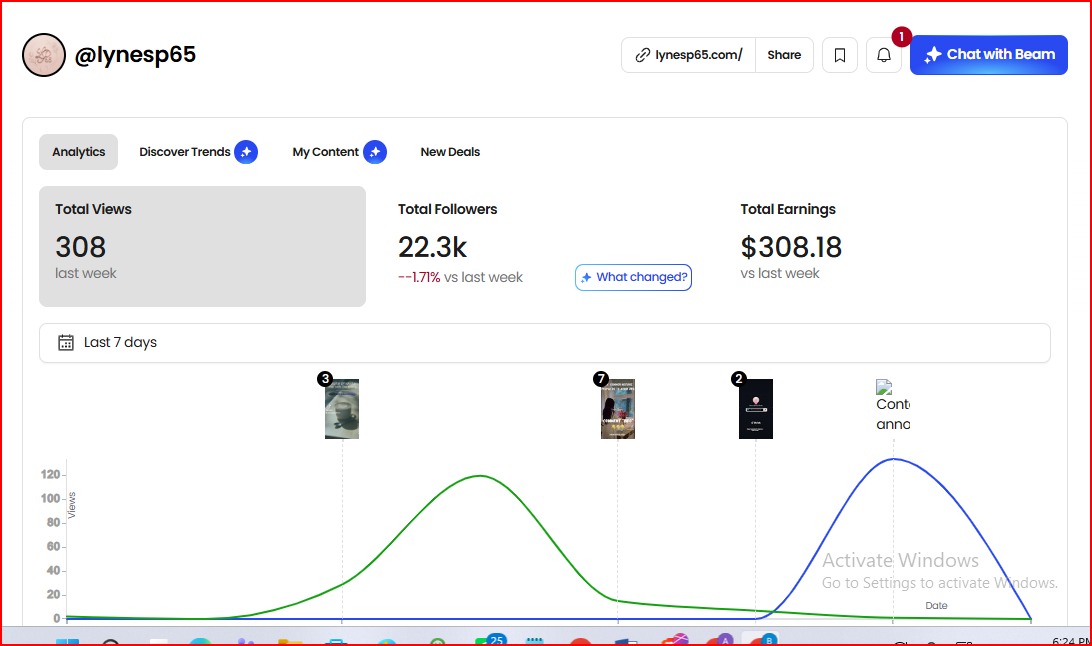Select the Analytics tab
Image resolution: width=1092 pixels, height=646 pixels.
pyautogui.click(x=79, y=152)
